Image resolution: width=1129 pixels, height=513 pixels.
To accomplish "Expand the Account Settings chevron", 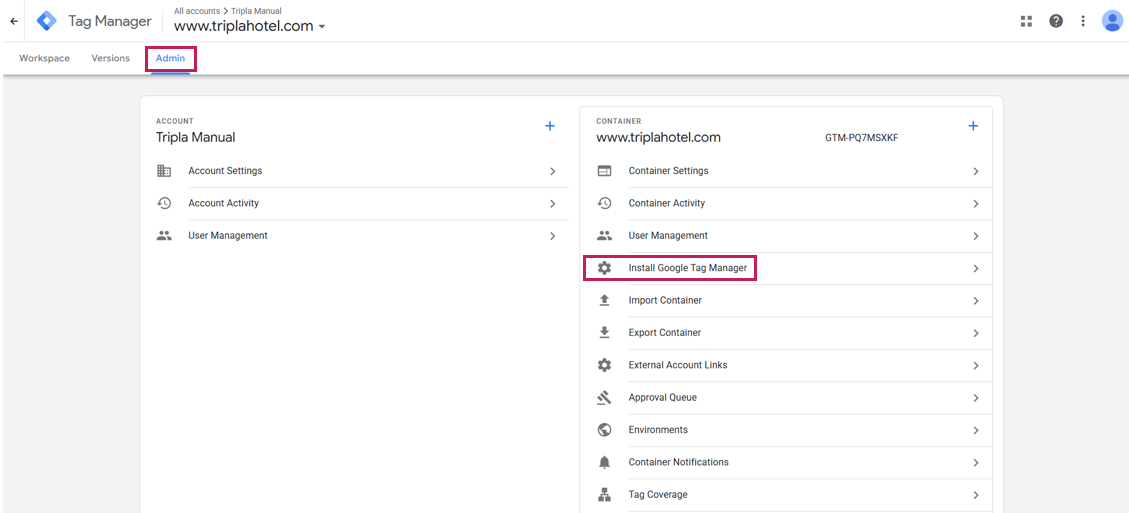I will 552,172.
